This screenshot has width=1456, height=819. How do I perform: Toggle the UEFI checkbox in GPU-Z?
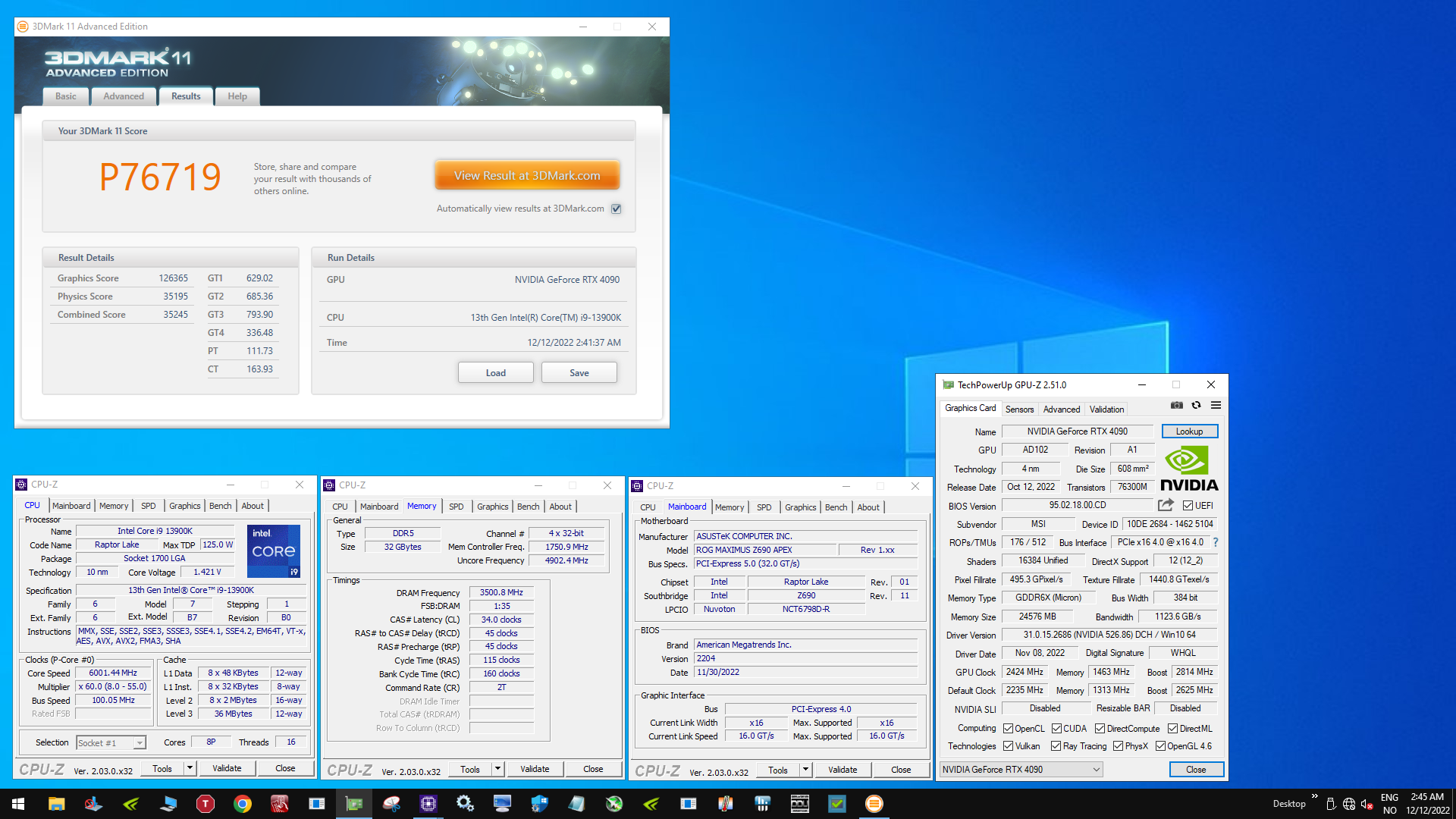click(1188, 506)
